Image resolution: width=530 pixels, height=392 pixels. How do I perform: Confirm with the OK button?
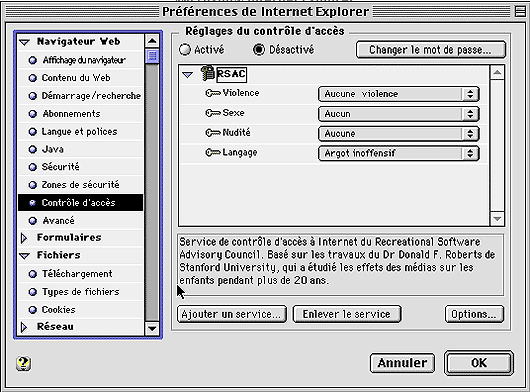(479, 363)
